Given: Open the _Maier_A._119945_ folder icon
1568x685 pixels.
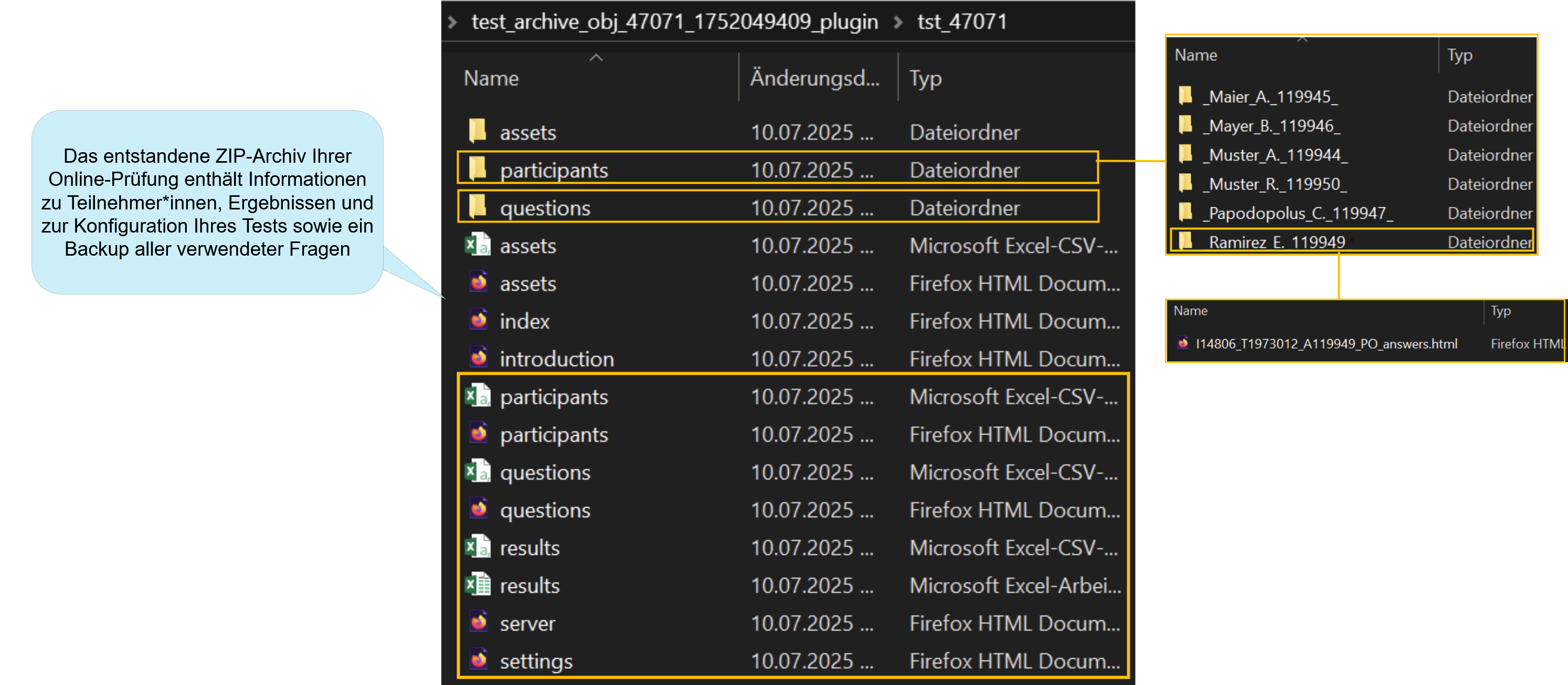Looking at the screenshot, I should tap(1185, 96).
